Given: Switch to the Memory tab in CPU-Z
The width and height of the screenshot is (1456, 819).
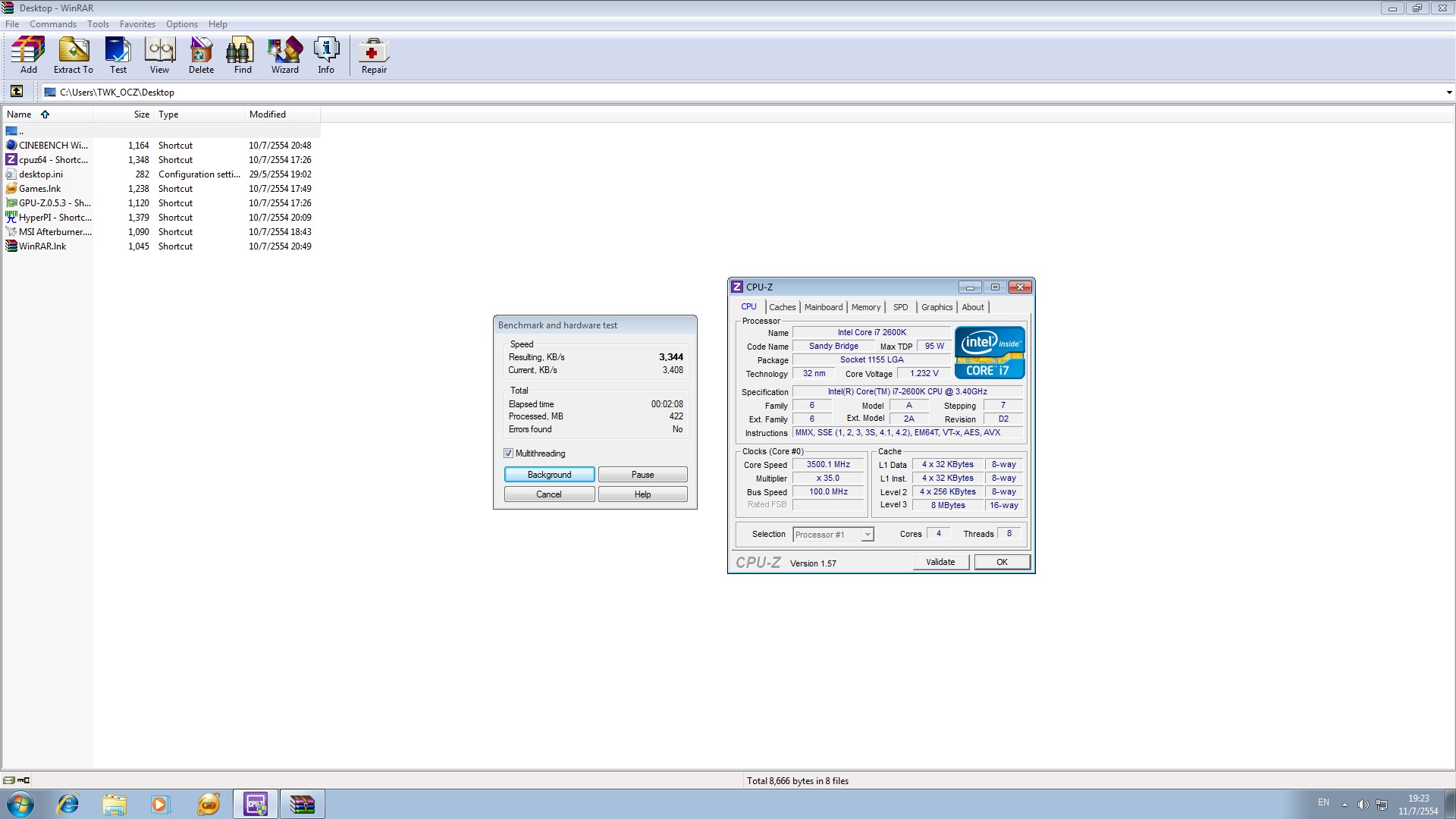Looking at the screenshot, I should coord(865,307).
